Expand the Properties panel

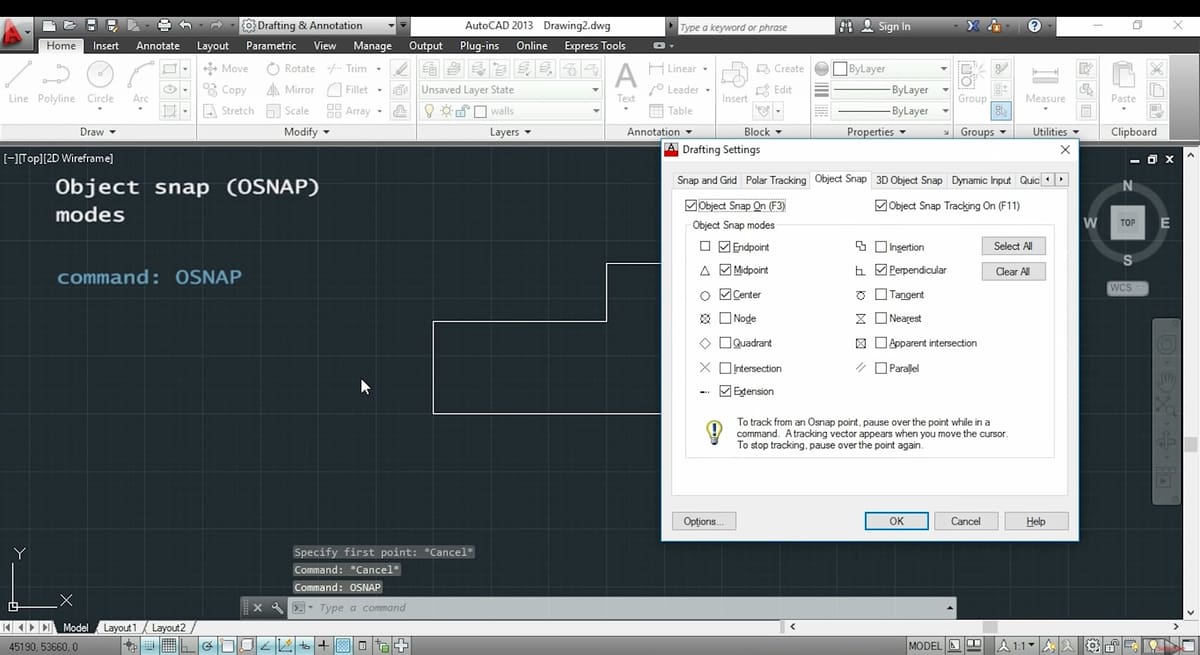click(x=876, y=132)
